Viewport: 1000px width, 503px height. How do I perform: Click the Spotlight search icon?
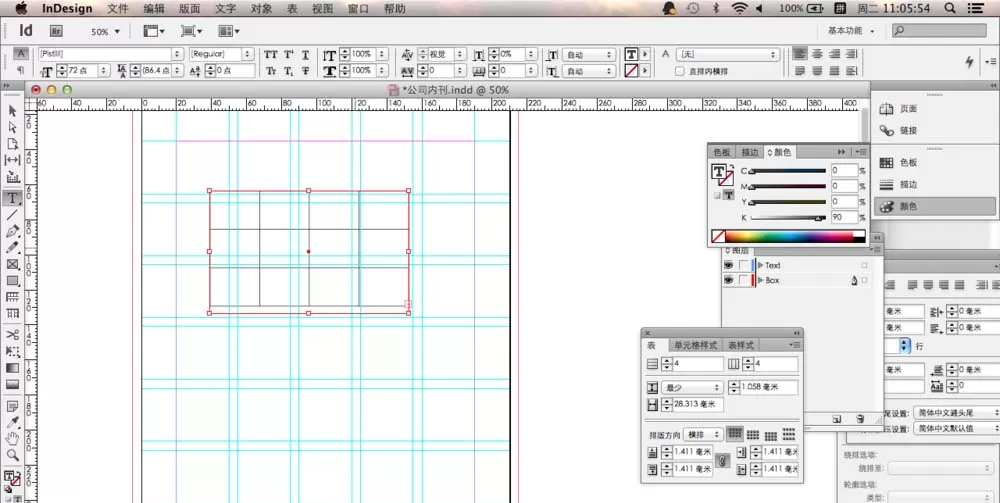point(950,8)
